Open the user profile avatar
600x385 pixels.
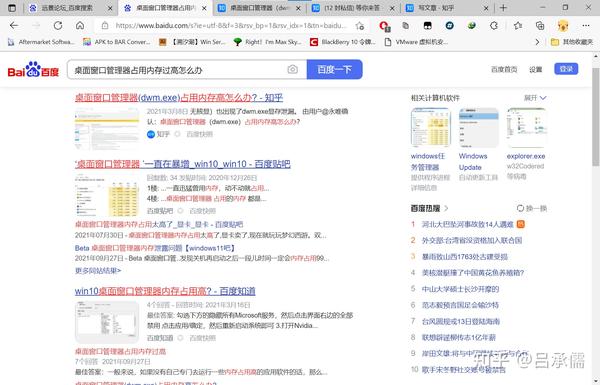pyautogui.click(x=563, y=26)
